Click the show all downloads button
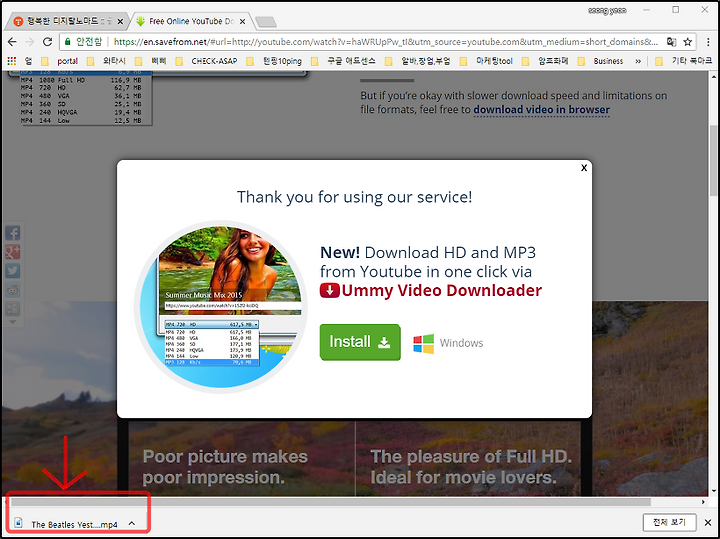Viewport: 720px width, 539px height. [x=669, y=522]
